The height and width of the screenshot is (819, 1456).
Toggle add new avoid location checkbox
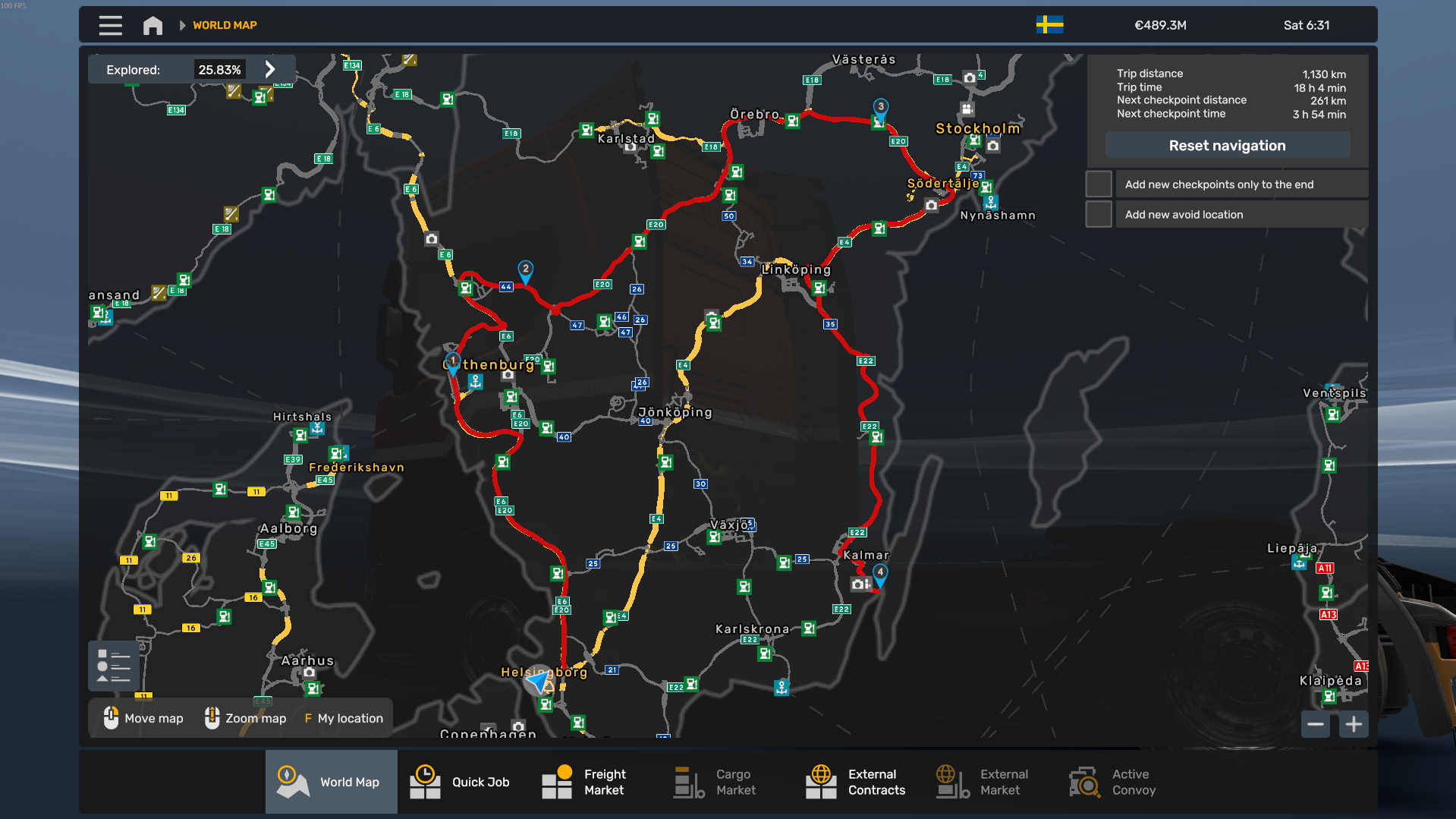1098,215
